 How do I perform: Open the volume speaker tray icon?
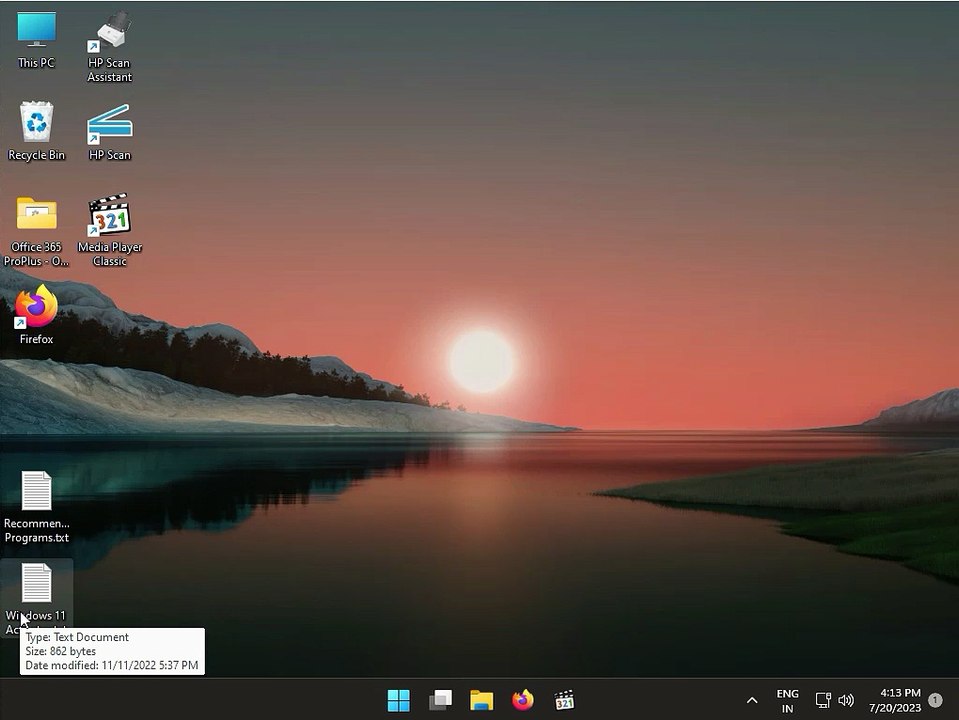[846, 700]
